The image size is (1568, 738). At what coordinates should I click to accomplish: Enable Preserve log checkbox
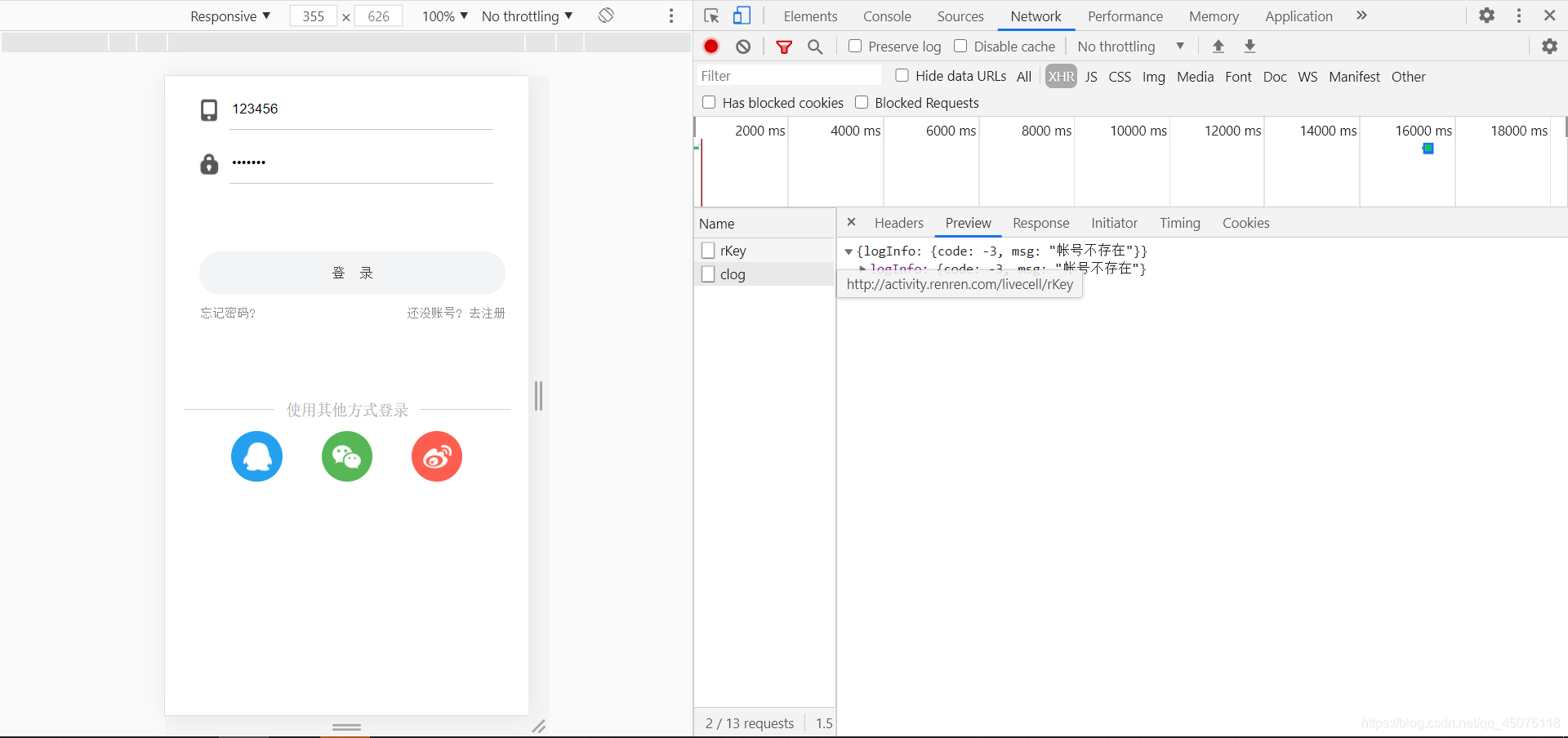click(x=855, y=46)
